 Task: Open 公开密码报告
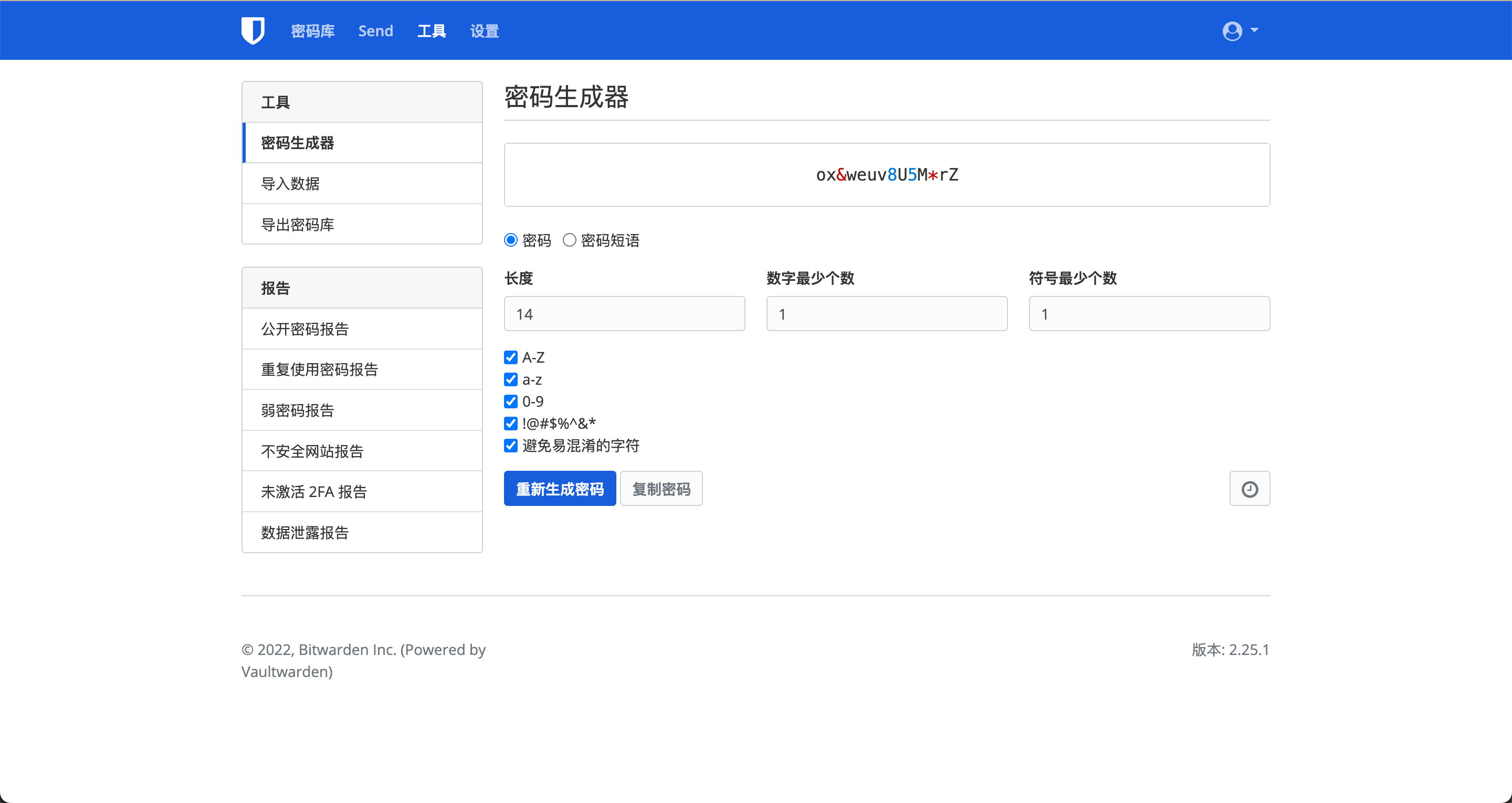point(362,329)
